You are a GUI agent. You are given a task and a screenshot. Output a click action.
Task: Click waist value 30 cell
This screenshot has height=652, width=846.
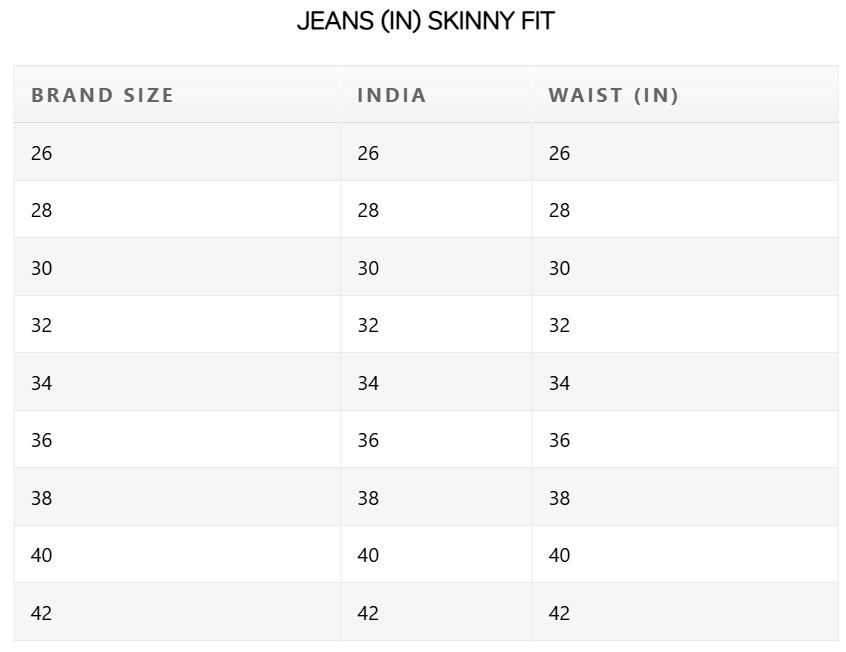[685, 267]
